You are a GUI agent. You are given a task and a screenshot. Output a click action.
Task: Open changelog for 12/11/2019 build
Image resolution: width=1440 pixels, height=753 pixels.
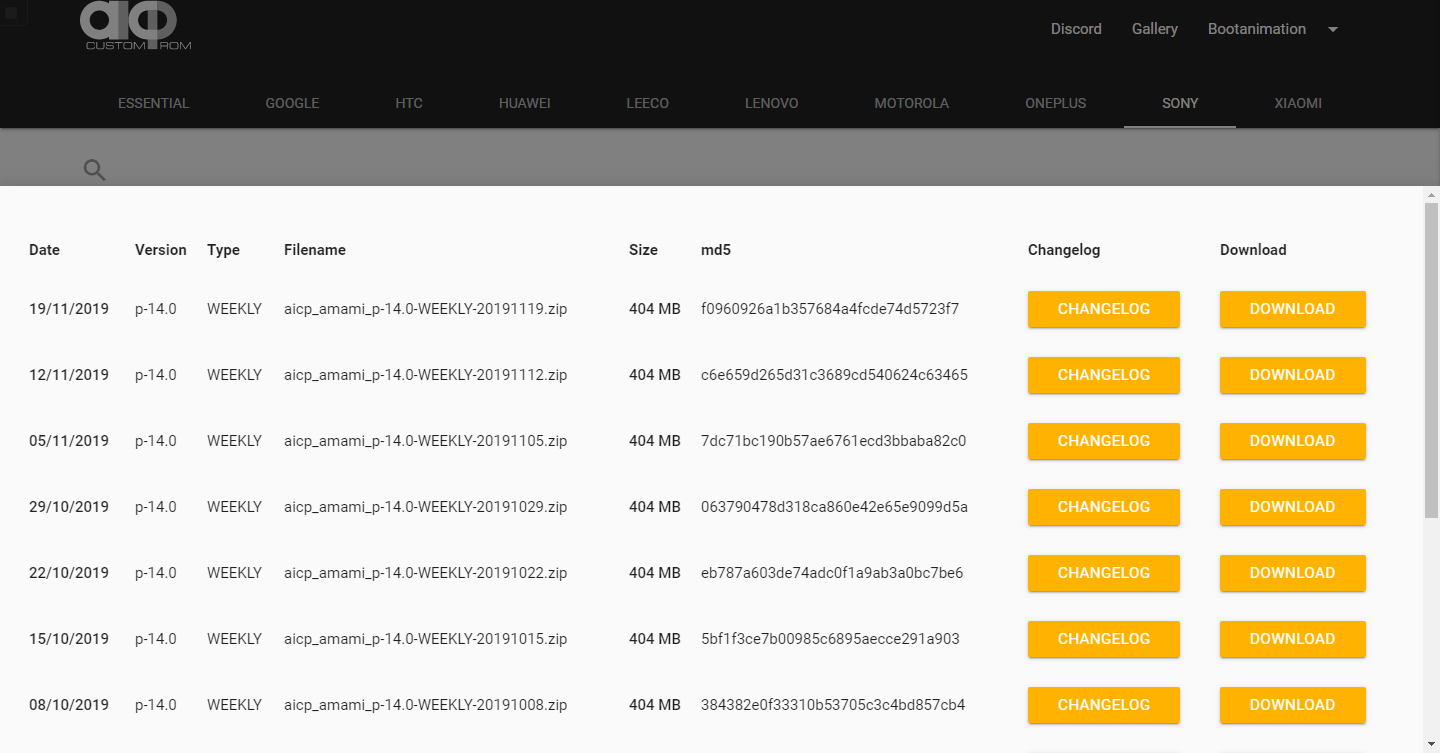pos(1104,375)
